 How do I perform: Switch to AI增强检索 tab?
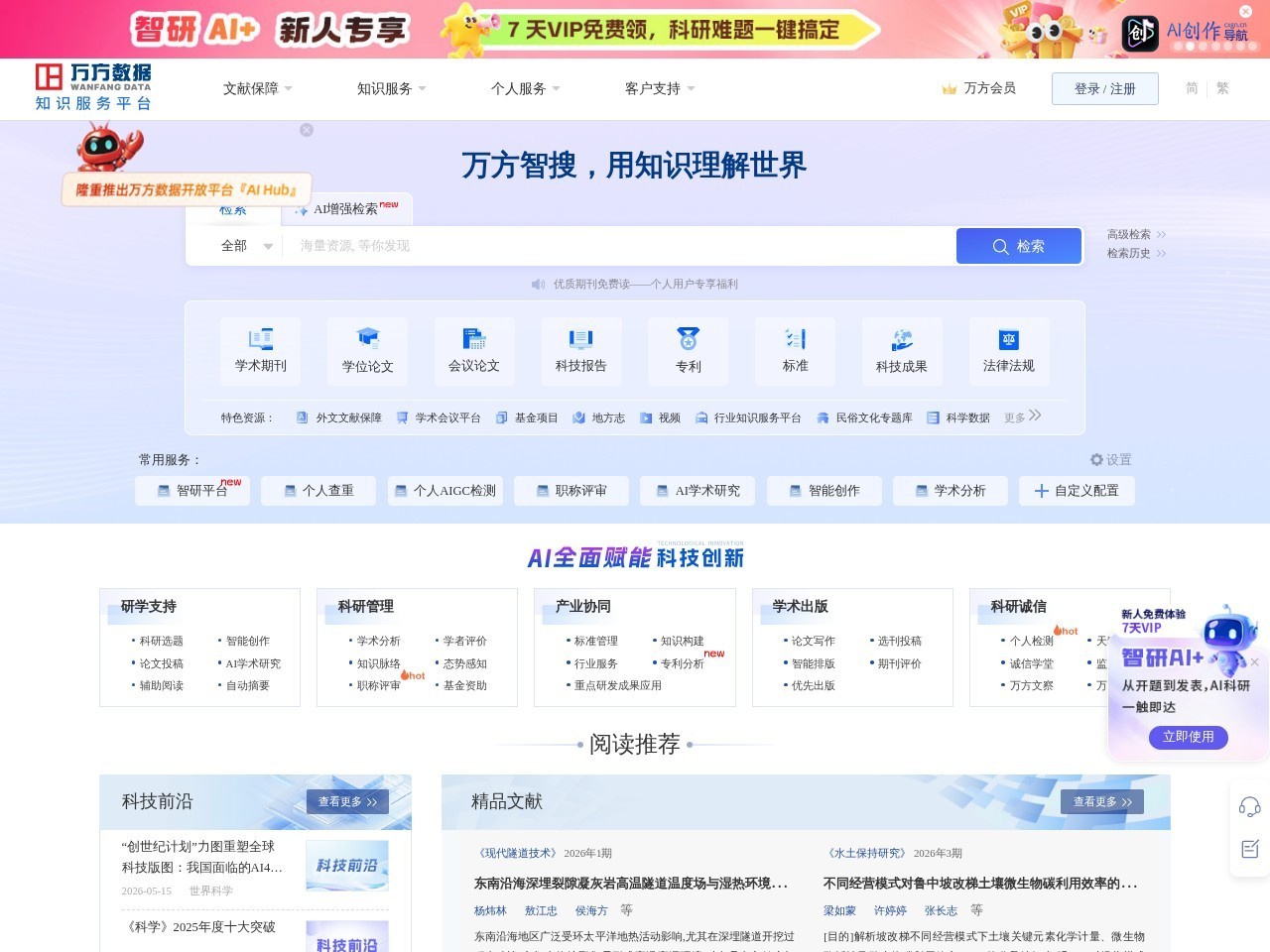pos(347,209)
